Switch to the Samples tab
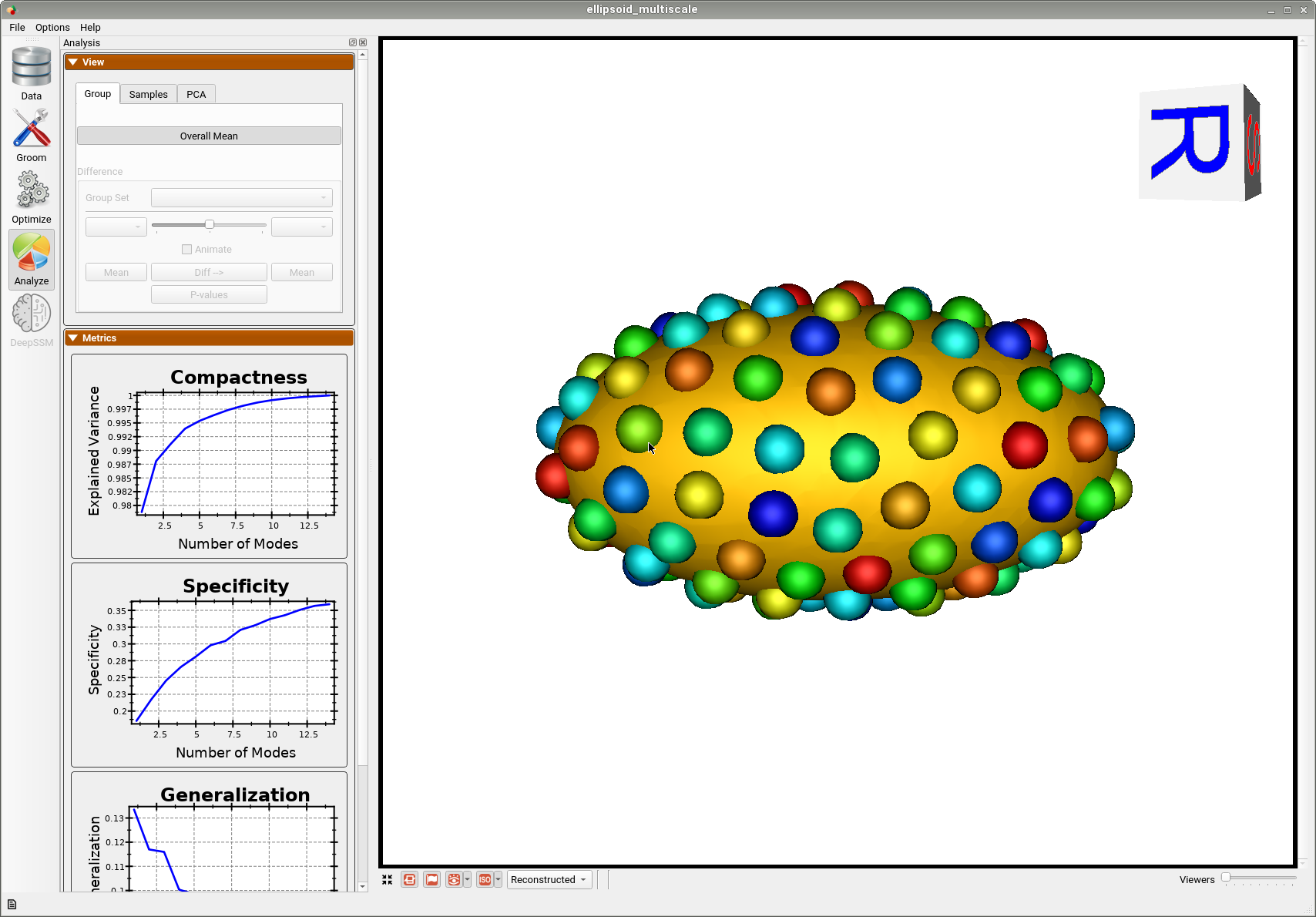Viewport: 1316px width, 917px height. click(x=148, y=94)
